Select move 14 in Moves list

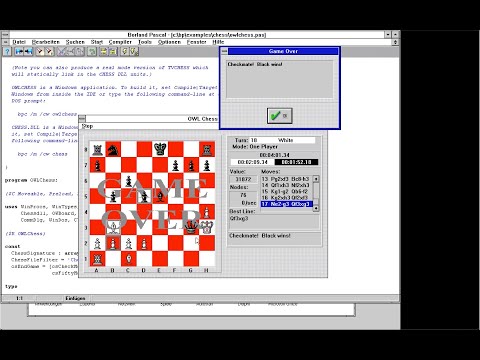coord(286,185)
